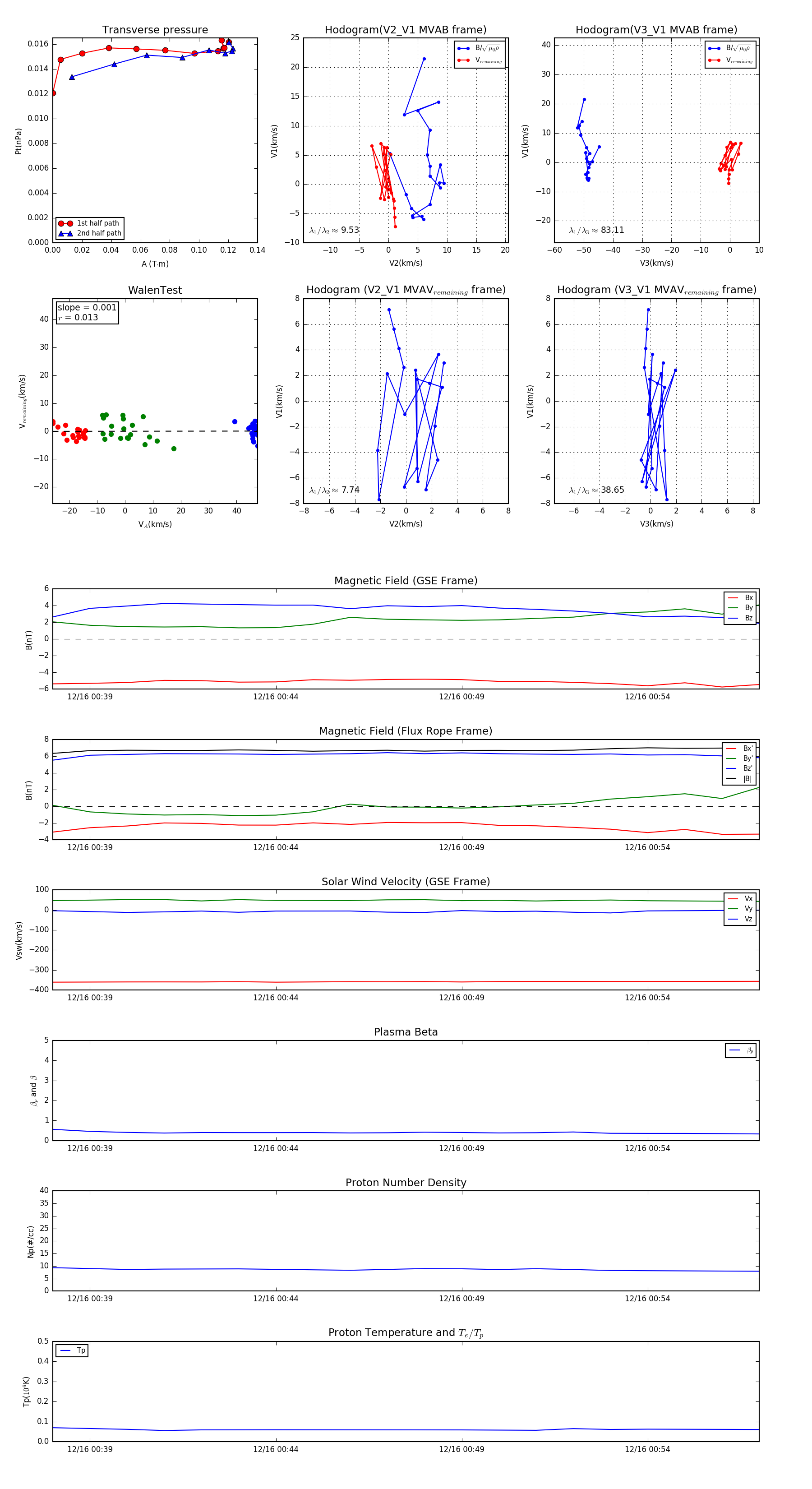Click the 'Vx' legend entry
812x1489 pixels.
(740, 899)
